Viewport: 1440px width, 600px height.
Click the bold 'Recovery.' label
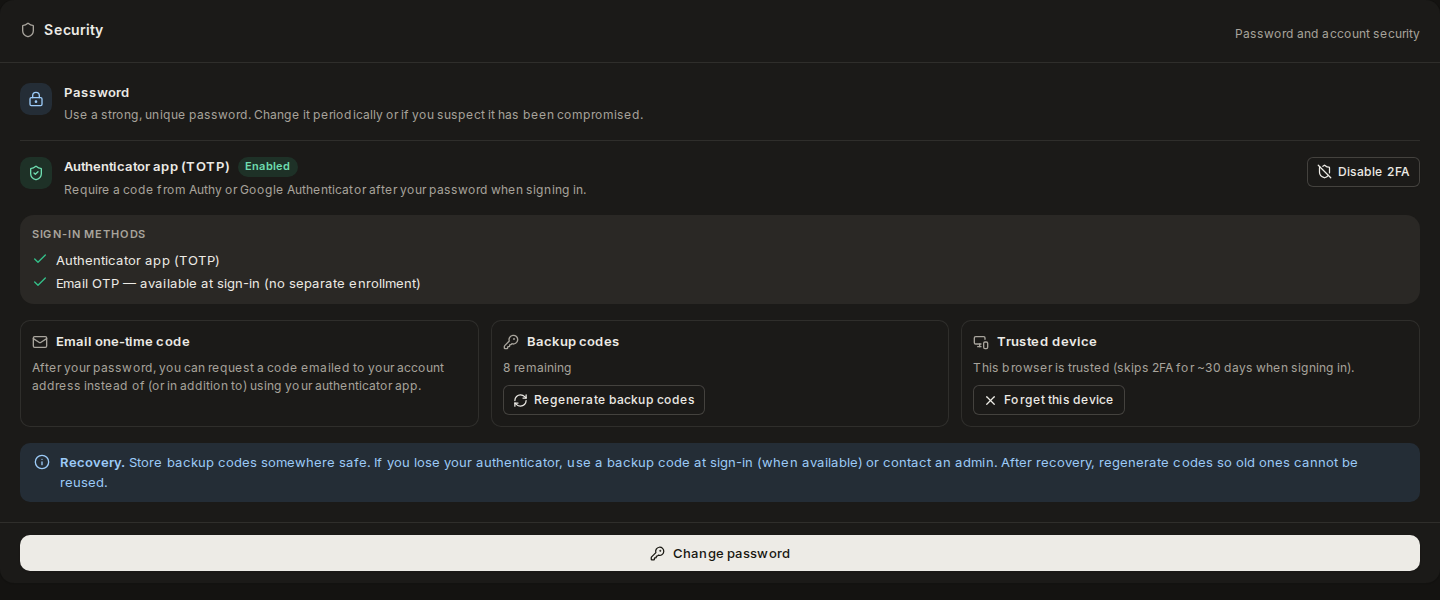point(92,463)
